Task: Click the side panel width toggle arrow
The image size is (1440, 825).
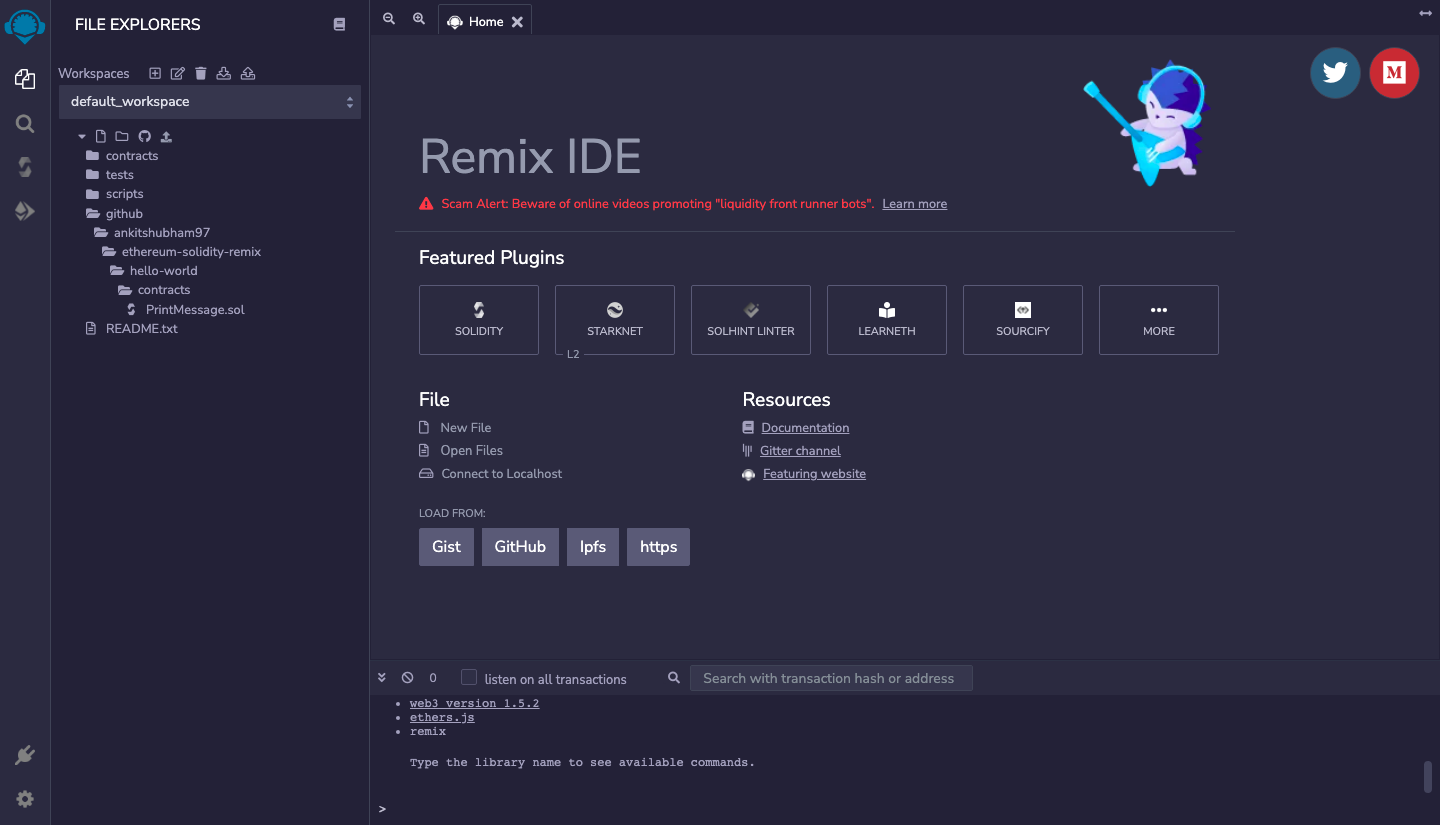Action: 1426,13
